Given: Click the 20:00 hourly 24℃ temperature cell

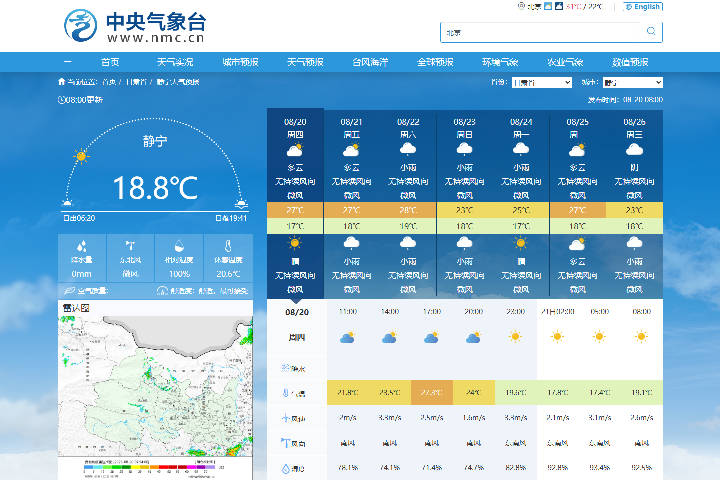Looking at the screenshot, I should (474, 393).
